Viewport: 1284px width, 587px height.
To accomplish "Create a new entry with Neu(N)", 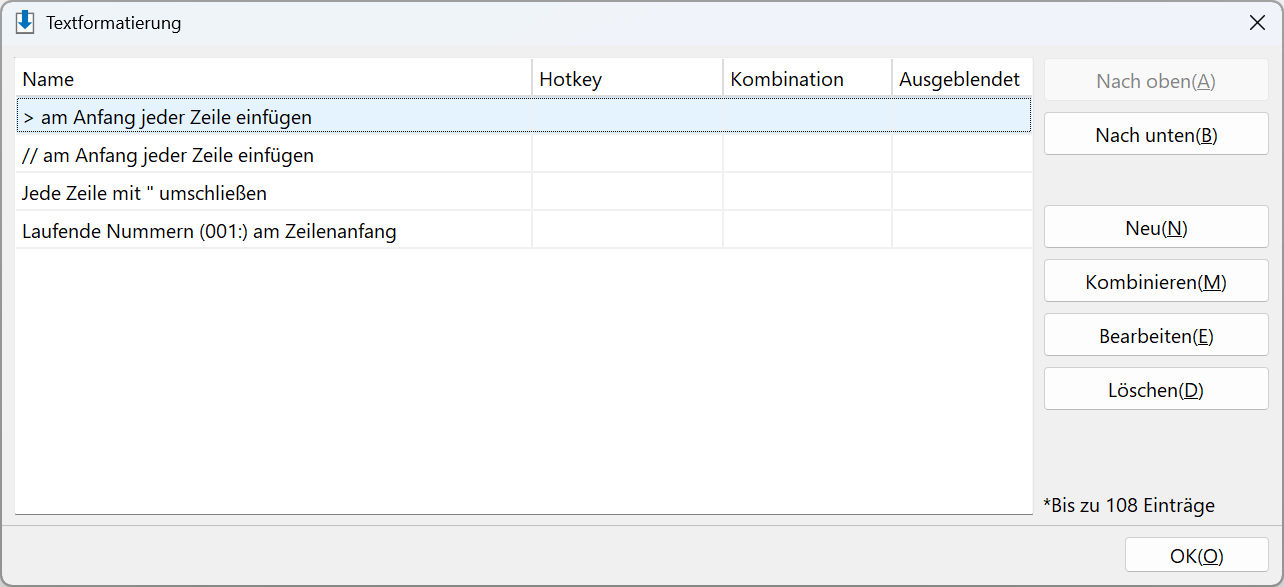I will (x=1156, y=228).
